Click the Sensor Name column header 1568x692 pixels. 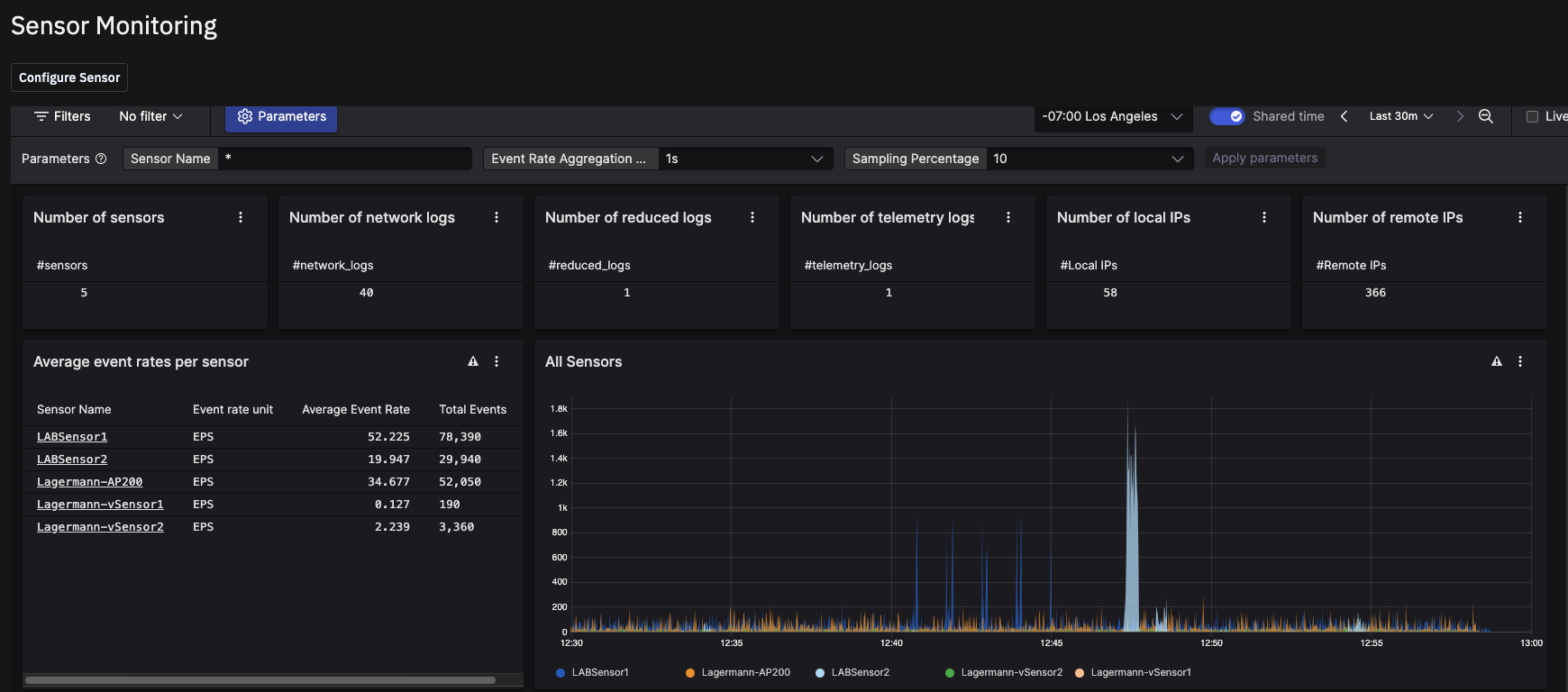pos(74,409)
